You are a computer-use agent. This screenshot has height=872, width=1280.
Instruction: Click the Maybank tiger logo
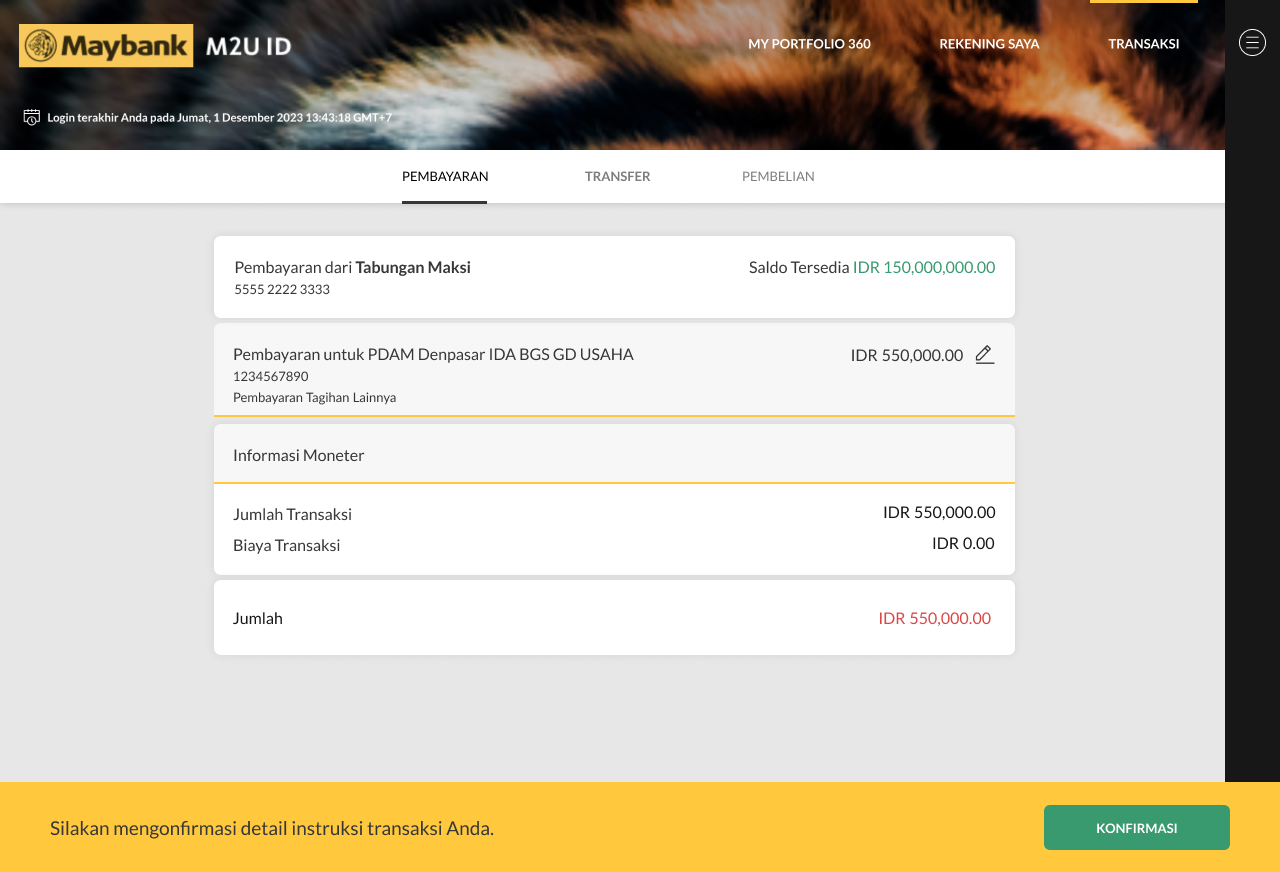click(x=41, y=46)
